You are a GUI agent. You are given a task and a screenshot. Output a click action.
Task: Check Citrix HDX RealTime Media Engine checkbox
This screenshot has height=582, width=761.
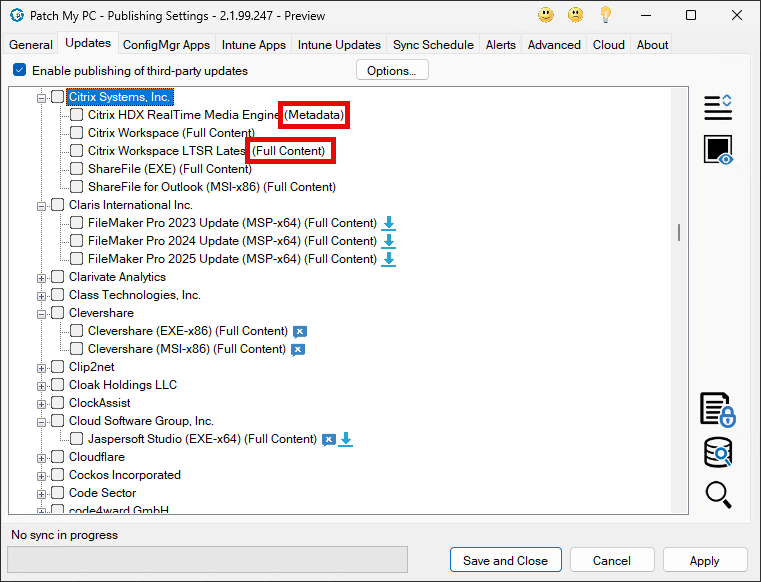tap(76, 115)
